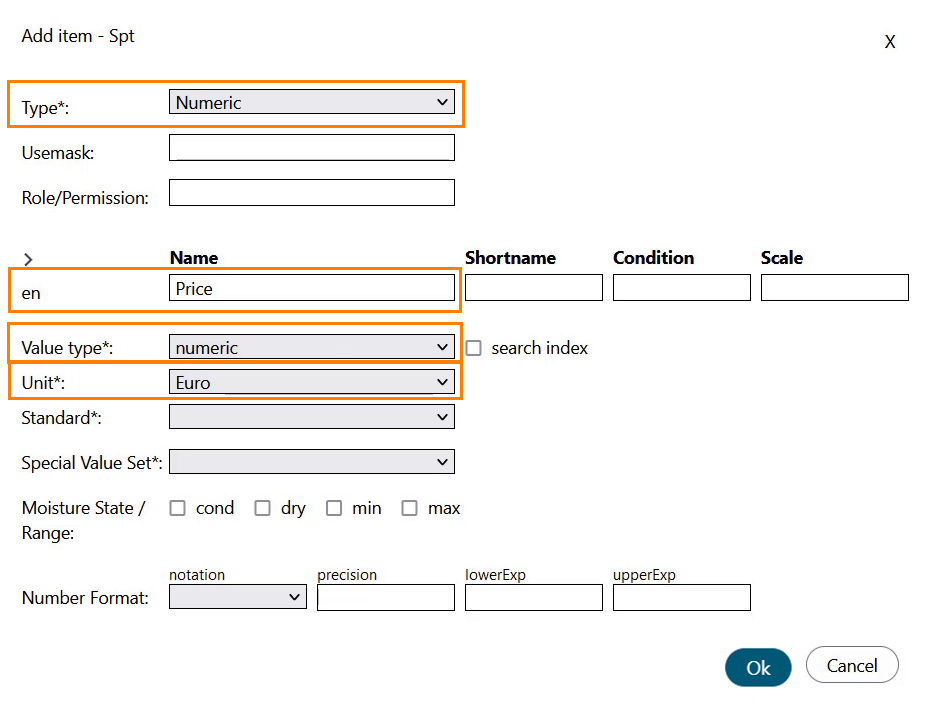Focus the Role/Permission text field
The height and width of the screenshot is (704, 929).
pos(311,193)
